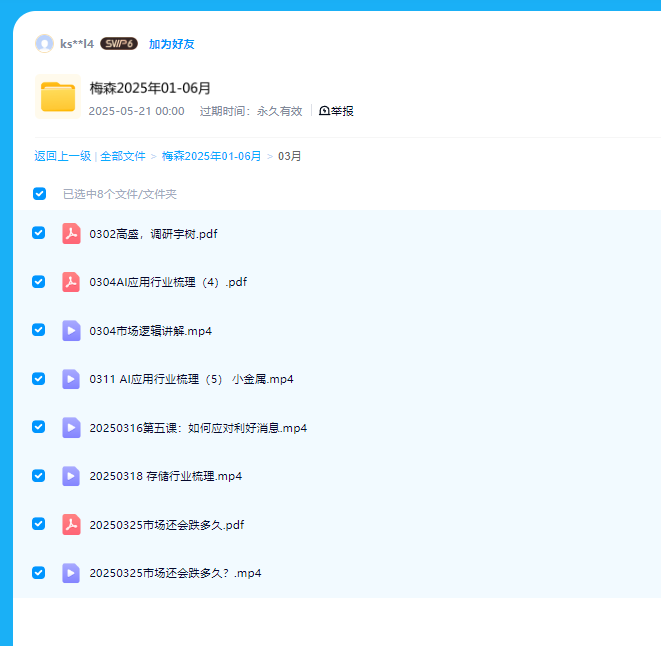Open the file 0304市场逻辑讲解.mp4
661x646 pixels.
150,331
